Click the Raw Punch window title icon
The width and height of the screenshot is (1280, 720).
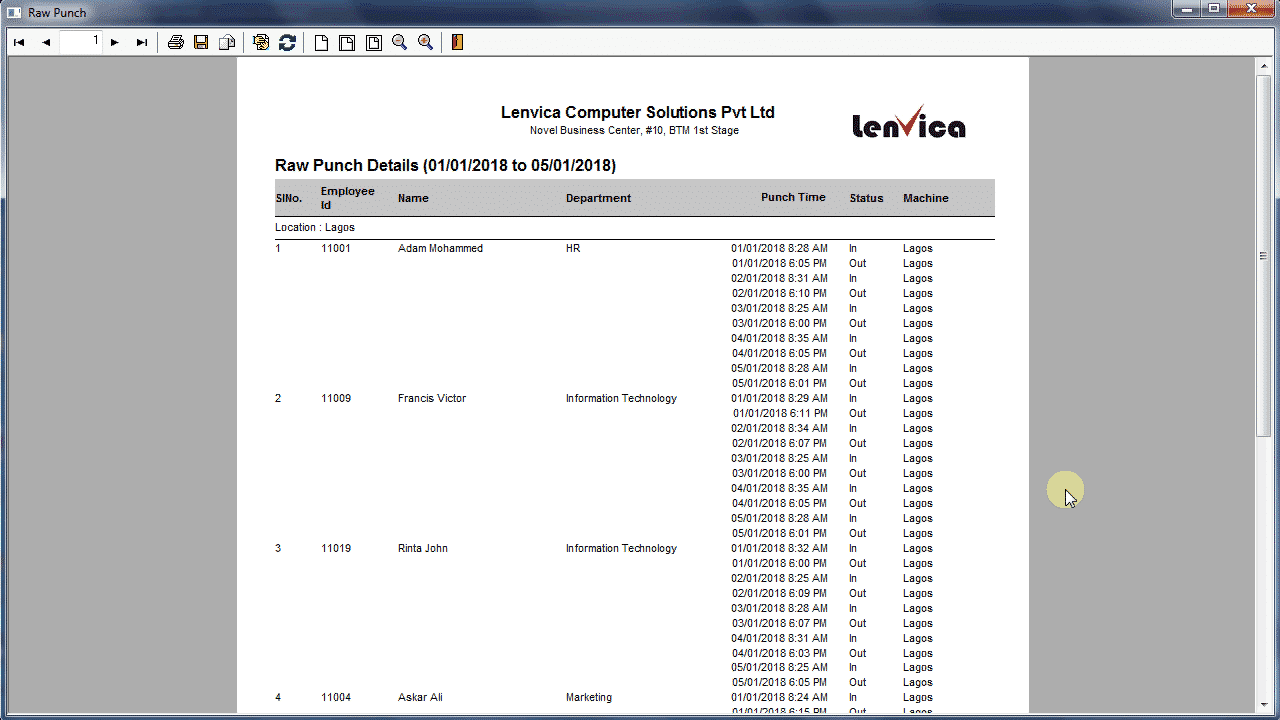click(15, 13)
